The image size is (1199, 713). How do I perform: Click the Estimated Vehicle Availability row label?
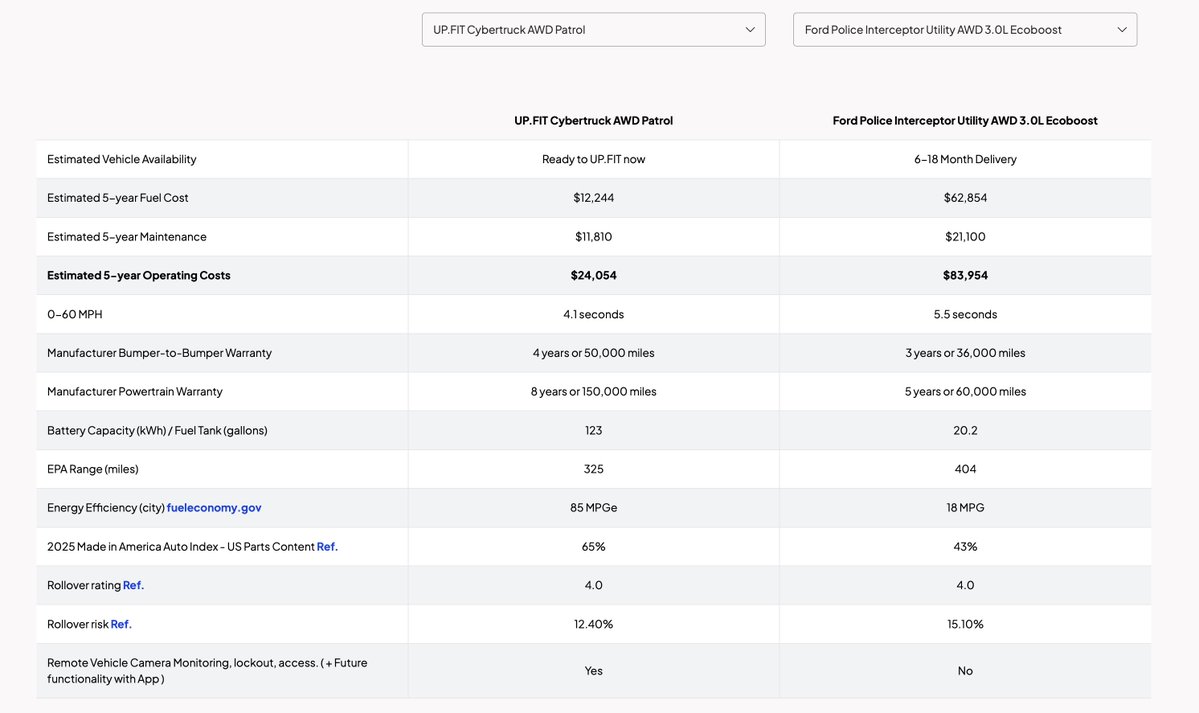coord(122,159)
